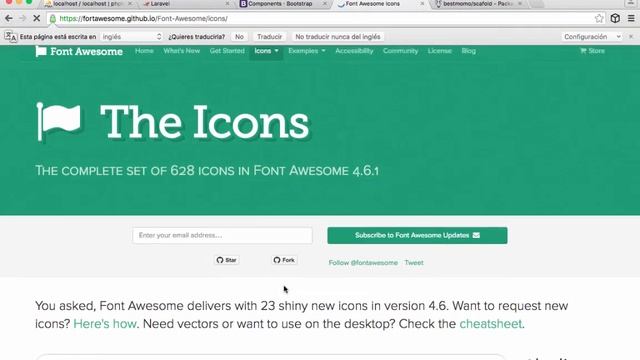This screenshot has height=360, width=640.
Task: Open the Chrome hamburger menu
Action: point(631,18)
